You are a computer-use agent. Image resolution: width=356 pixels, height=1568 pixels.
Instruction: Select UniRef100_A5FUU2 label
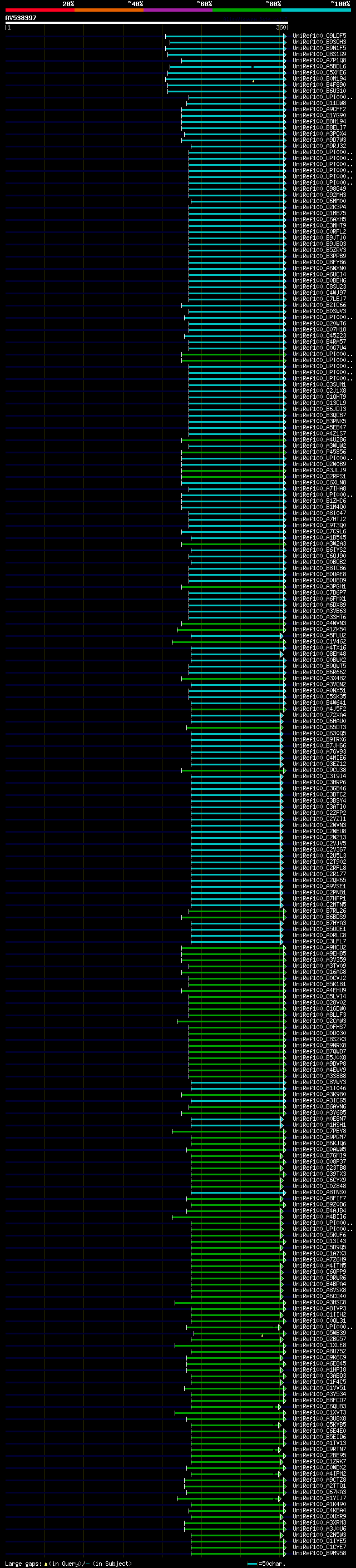click(x=319, y=635)
